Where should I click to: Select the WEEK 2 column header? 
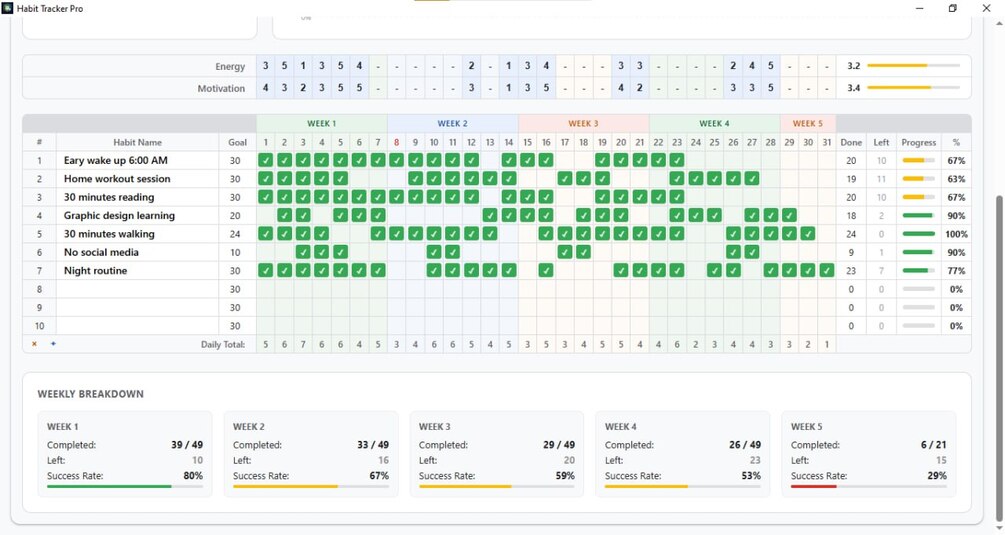pyautogui.click(x=453, y=124)
